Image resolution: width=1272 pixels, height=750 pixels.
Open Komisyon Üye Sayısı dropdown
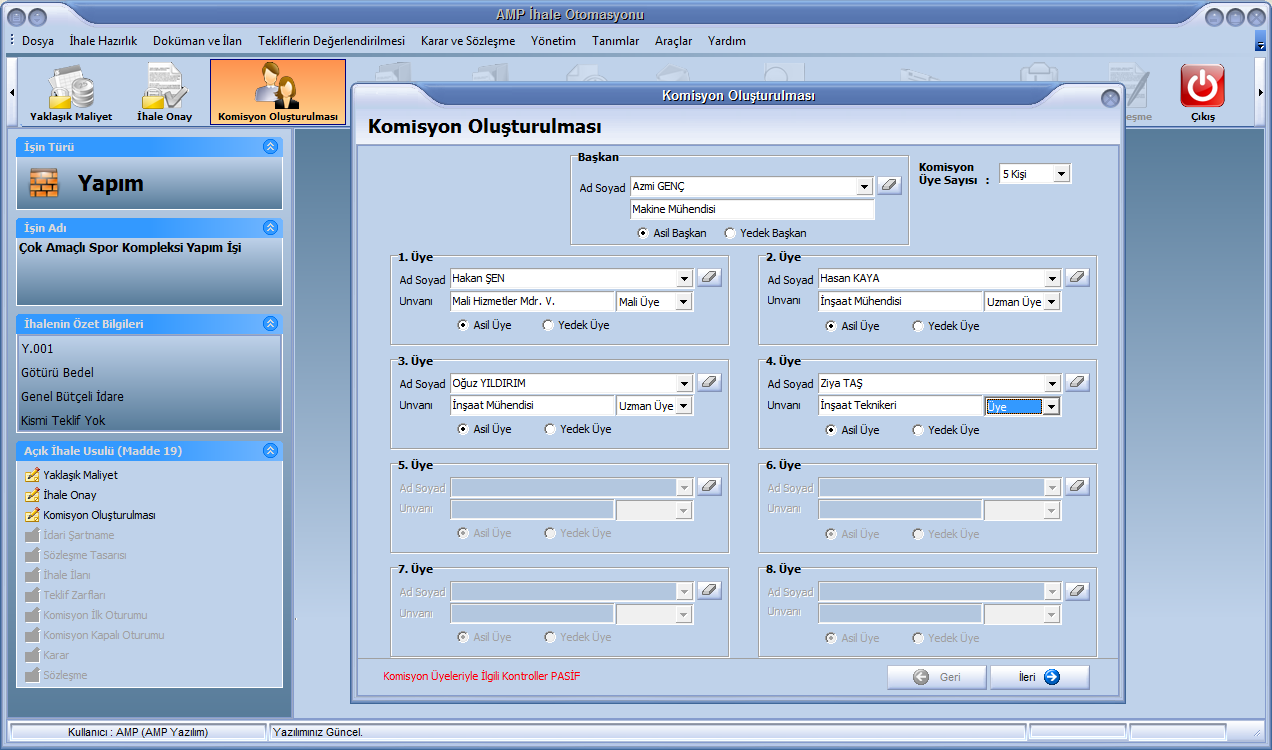(x=1061, y=174)
